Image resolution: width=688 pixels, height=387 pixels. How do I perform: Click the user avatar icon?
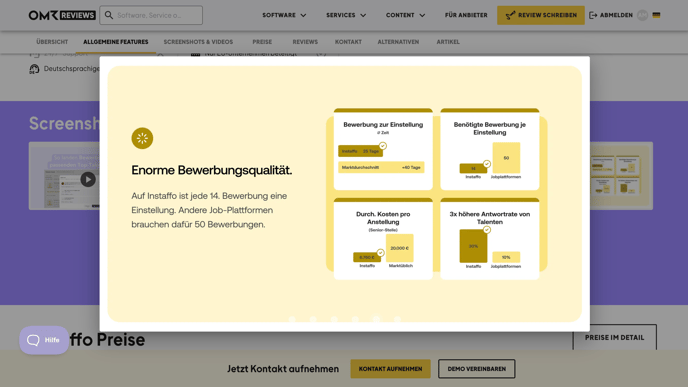[642, 15]
